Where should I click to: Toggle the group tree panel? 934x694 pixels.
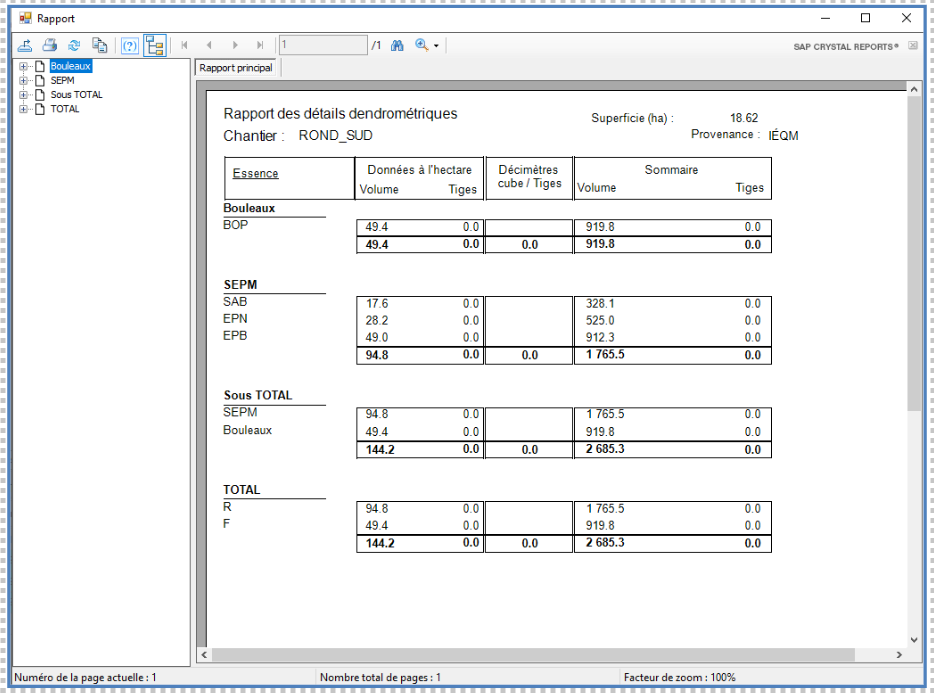[x=154, y=45]
